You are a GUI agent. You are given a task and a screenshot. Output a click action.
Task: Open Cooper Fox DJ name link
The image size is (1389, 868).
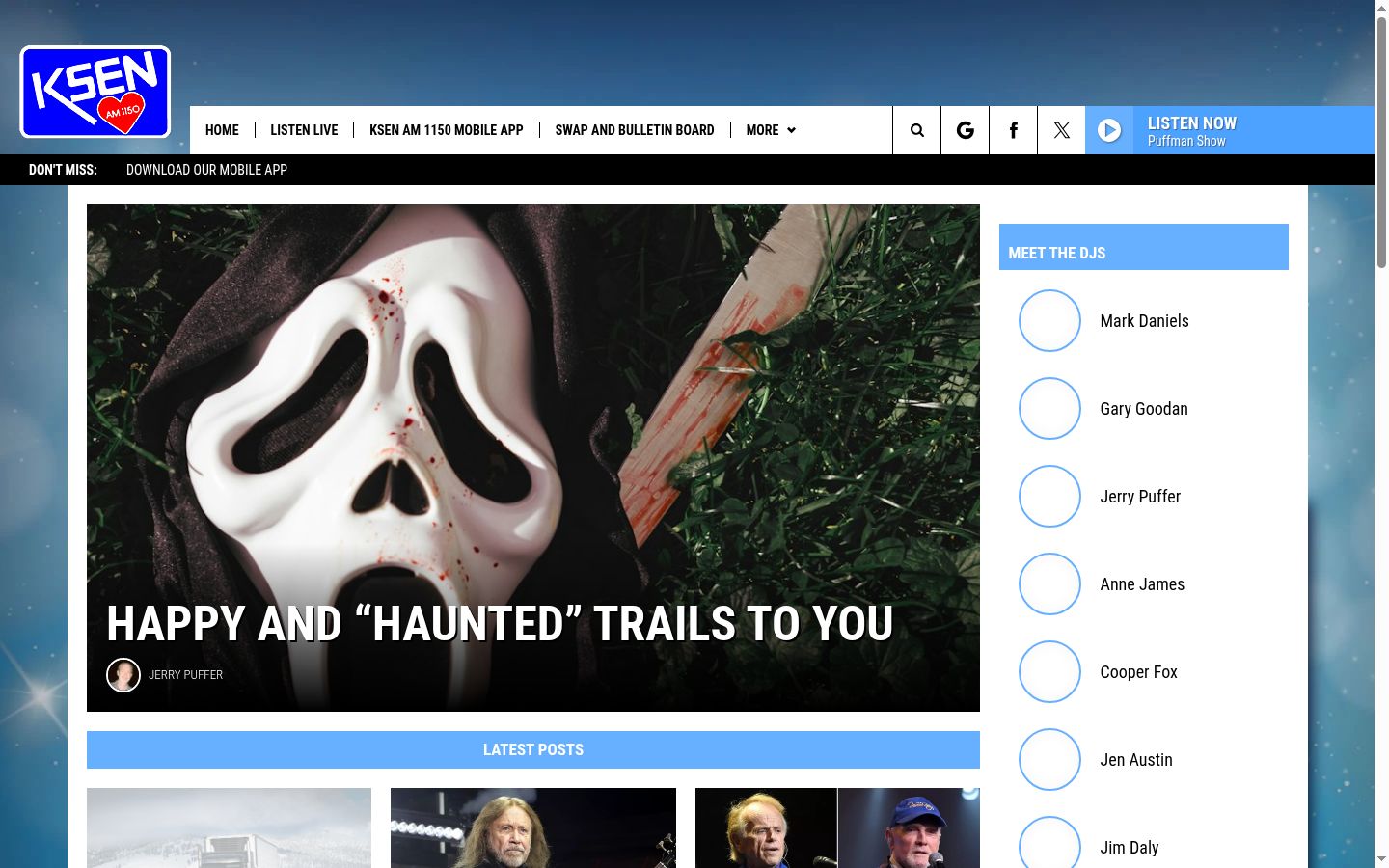[1138, 672]
